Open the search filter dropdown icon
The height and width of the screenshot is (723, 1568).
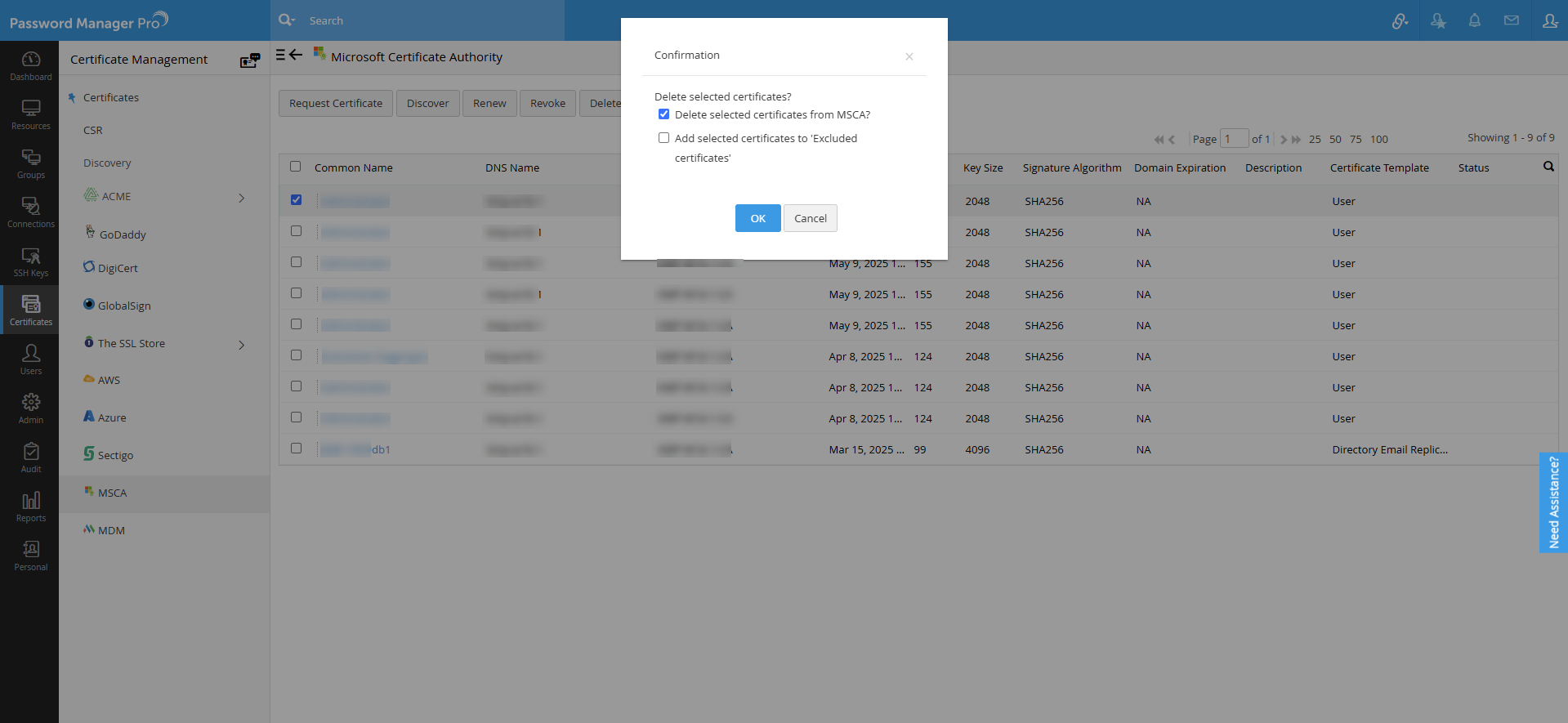tap(286, 20)
